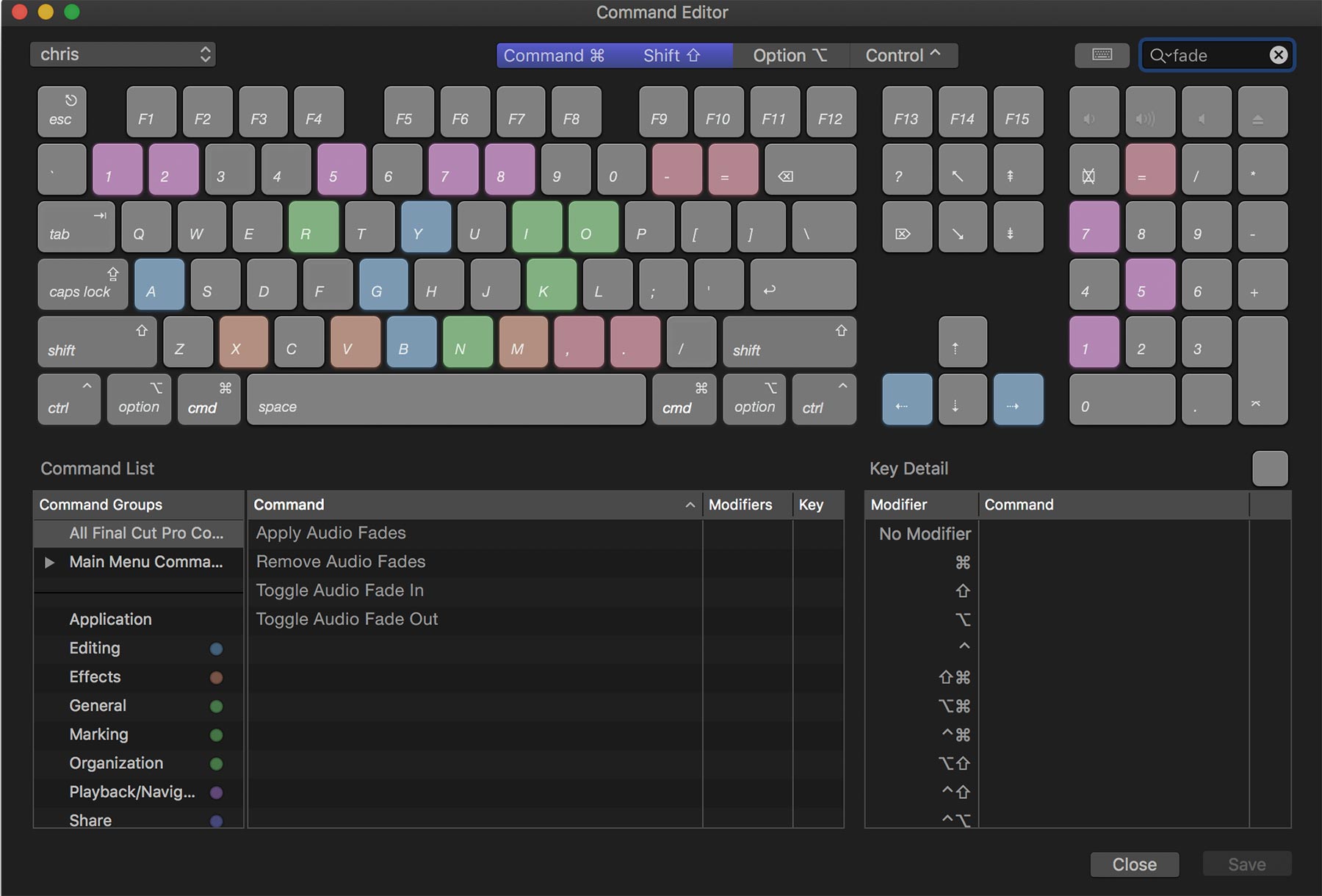Click the green dot beside Marking
The width and height of the screenshot is (1322, 896).
point(216,735)
